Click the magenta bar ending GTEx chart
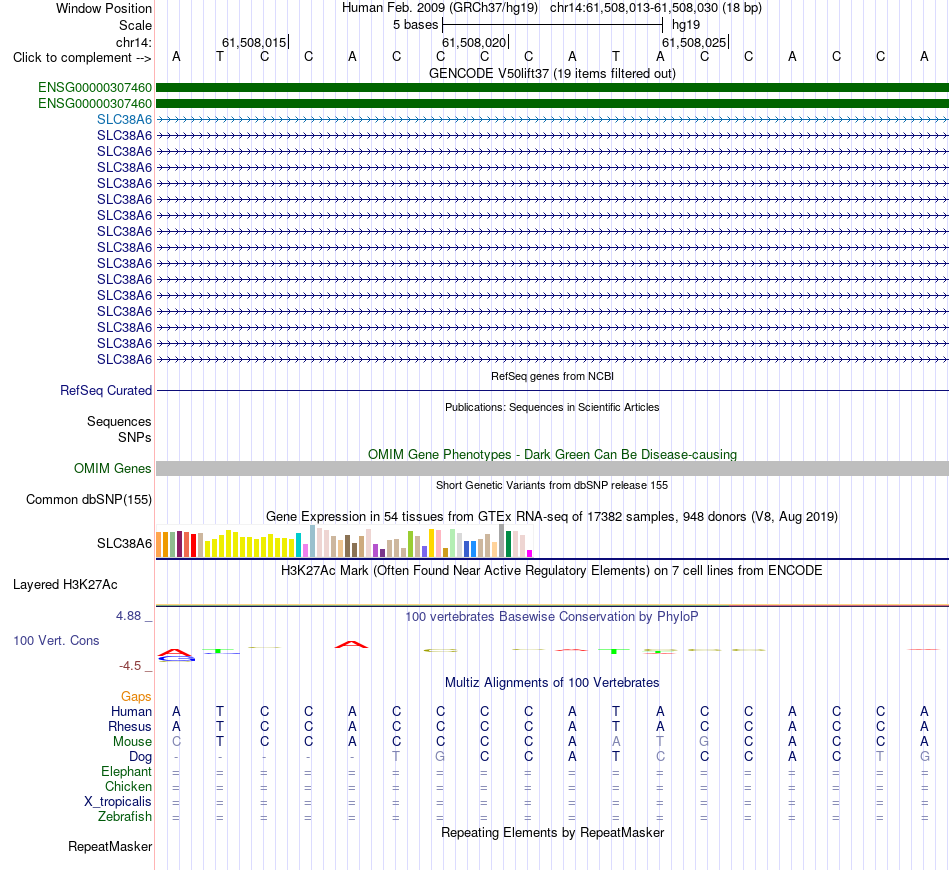This screenshot has width=950, height=870. click(530, 553)
